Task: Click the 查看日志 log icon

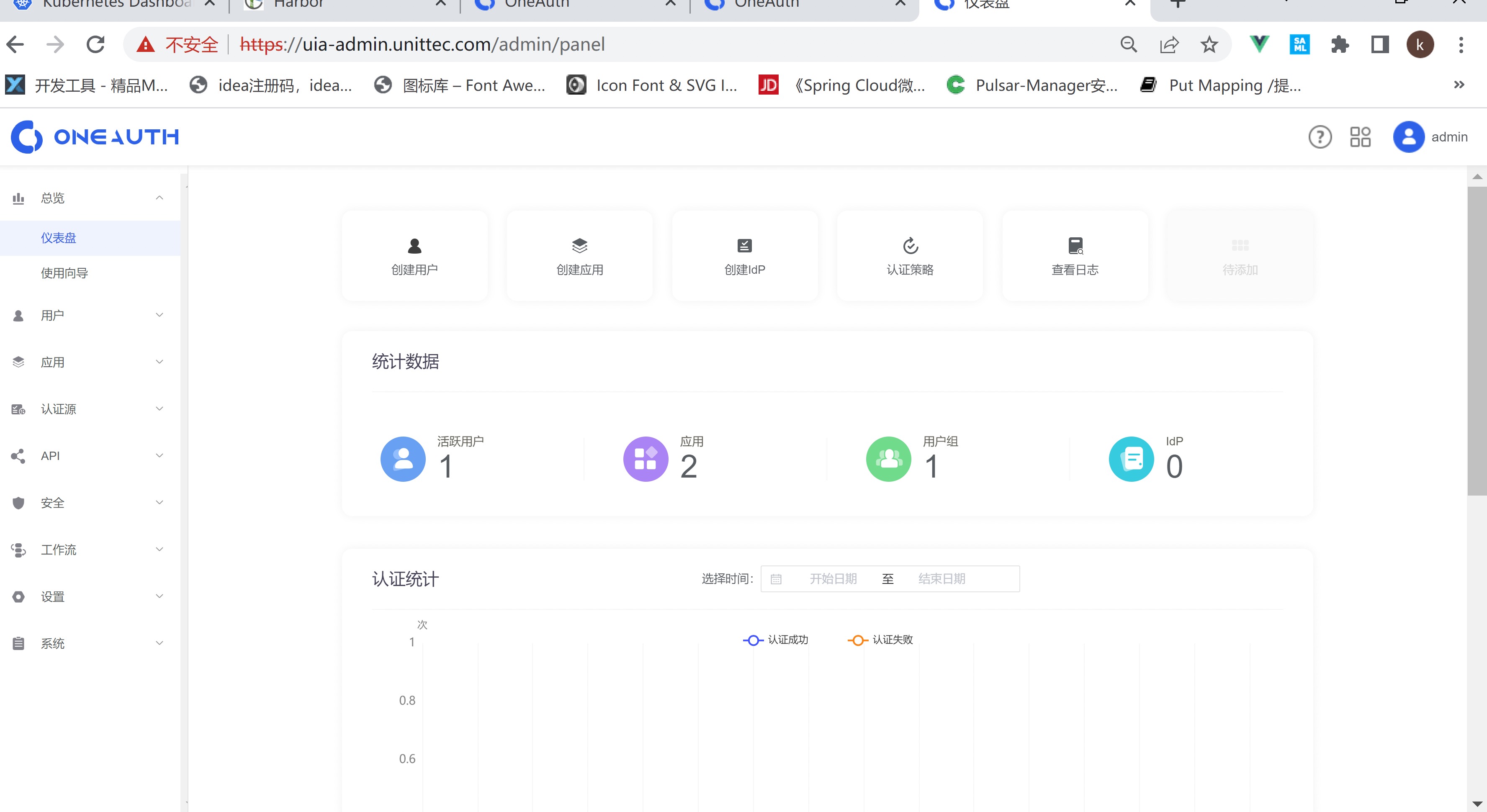Action: pos(1075,246)
